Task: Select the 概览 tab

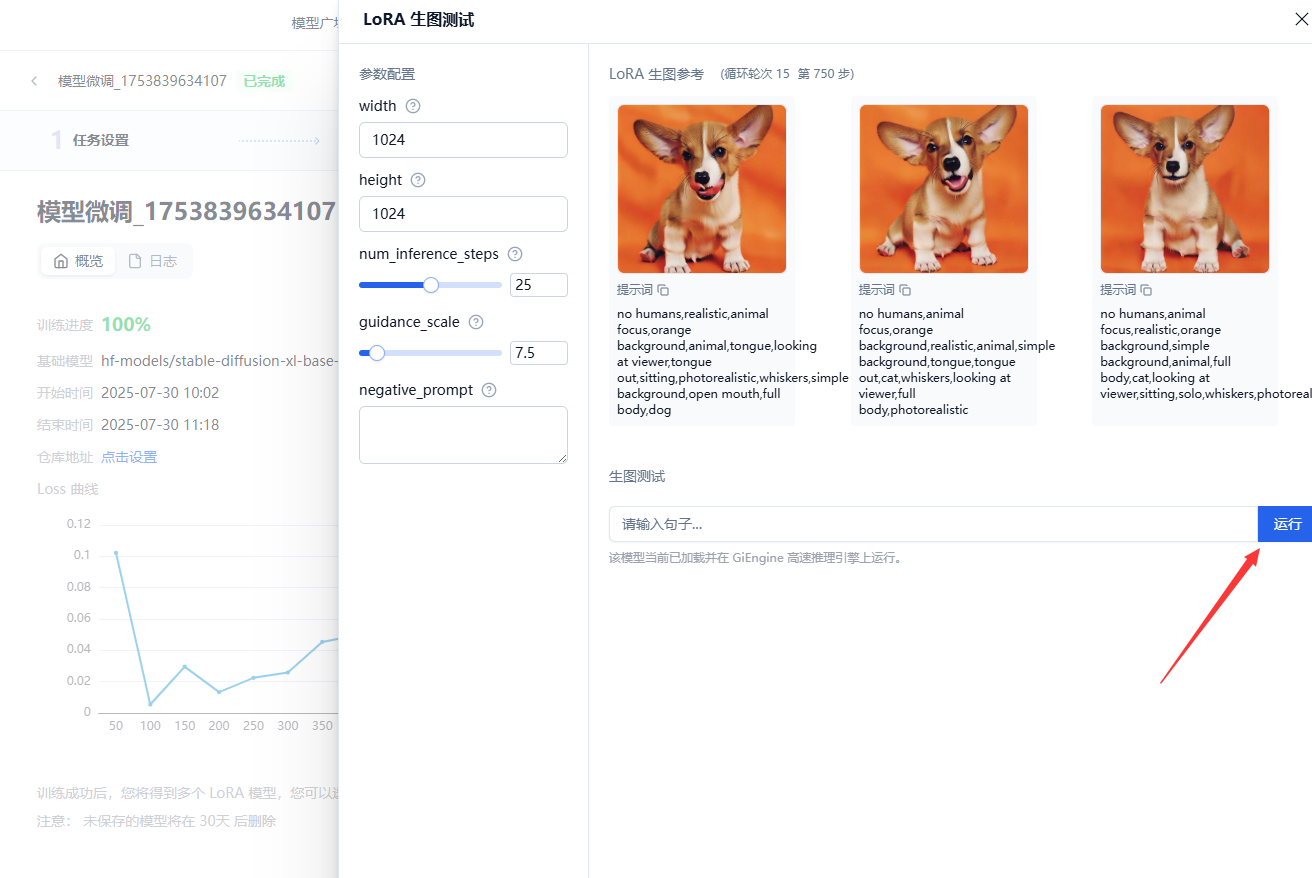Action: coord(78,261)
